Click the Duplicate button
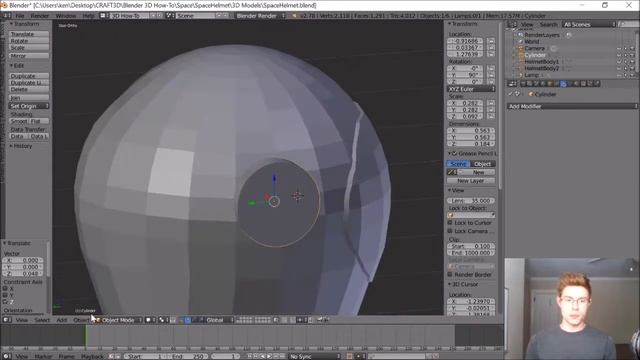 pos(29,76)
